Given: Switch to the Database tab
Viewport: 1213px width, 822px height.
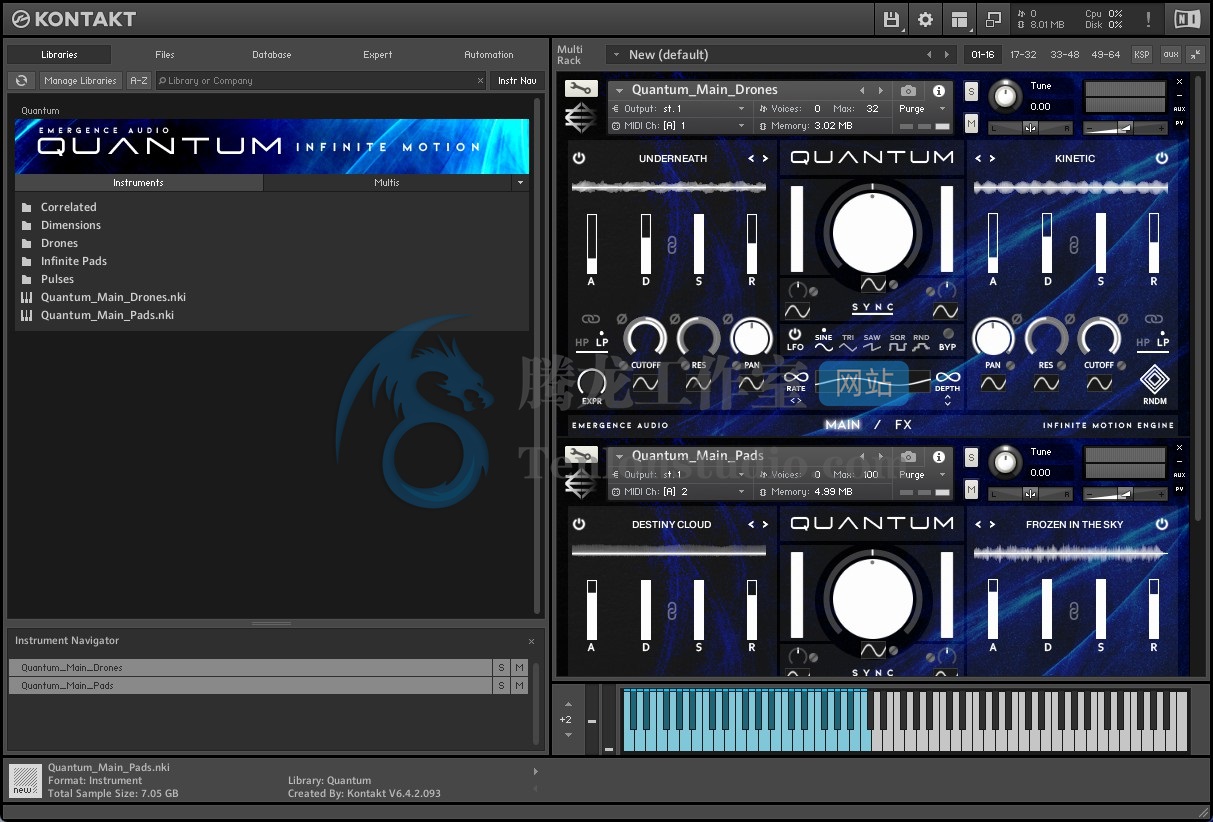Looking at the screenshot, I should 271,54.
